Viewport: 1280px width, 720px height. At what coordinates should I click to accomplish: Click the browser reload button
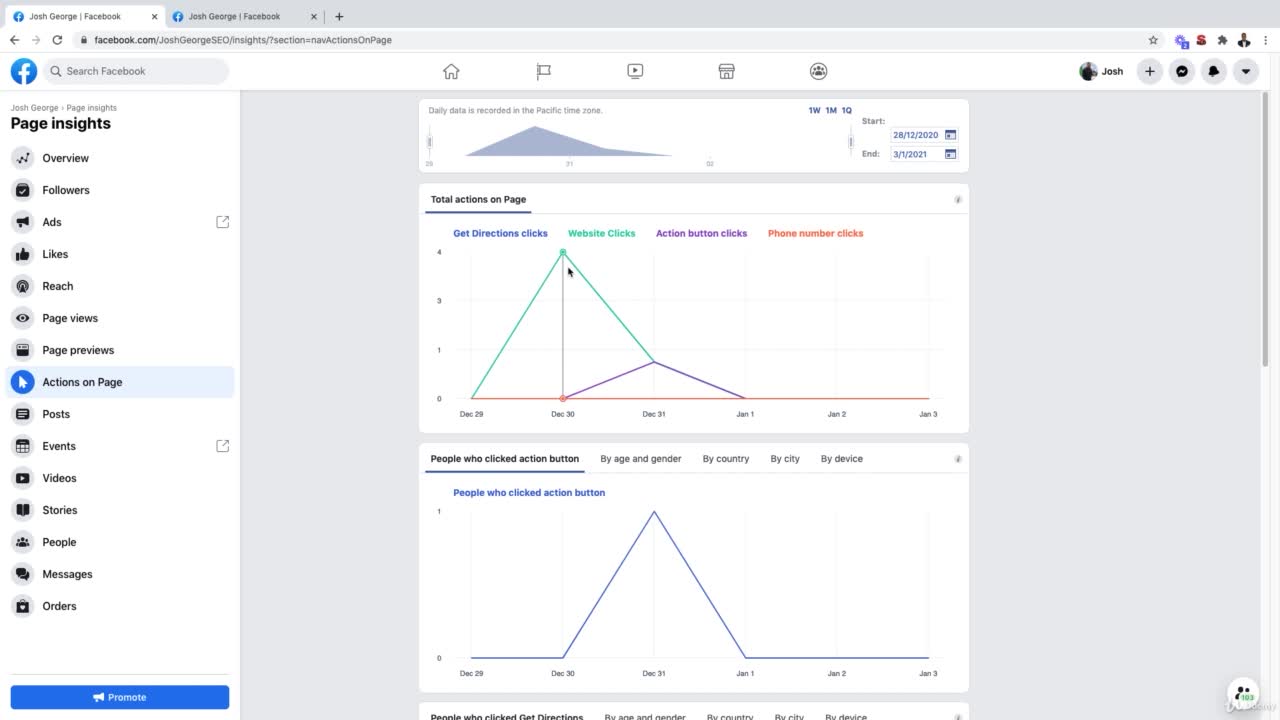(57, 40)
